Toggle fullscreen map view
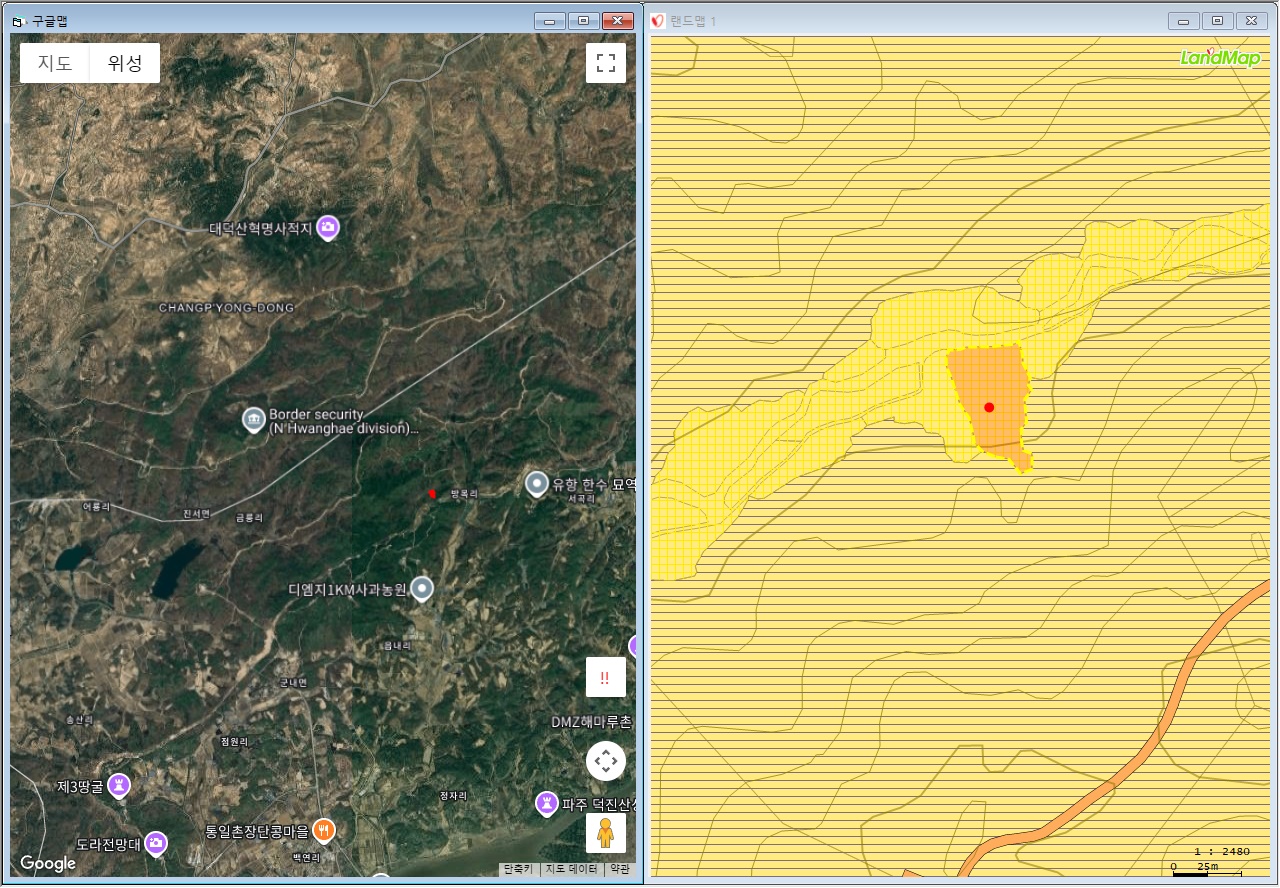This screenshot has height=888, width=1280. click(x=605, y=63)
